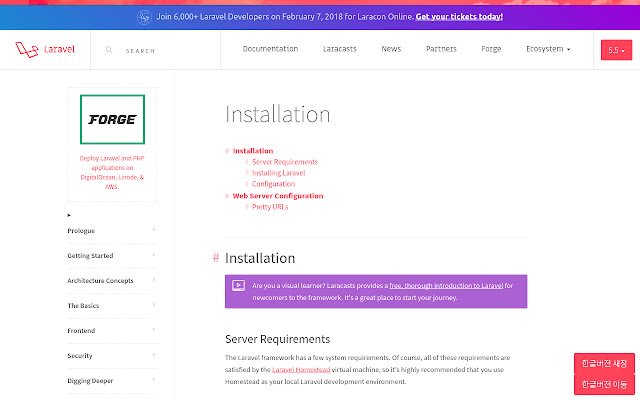Expand the Prologue sidebar section
Viewport: 640px width, 400px height.
[110, 230]
